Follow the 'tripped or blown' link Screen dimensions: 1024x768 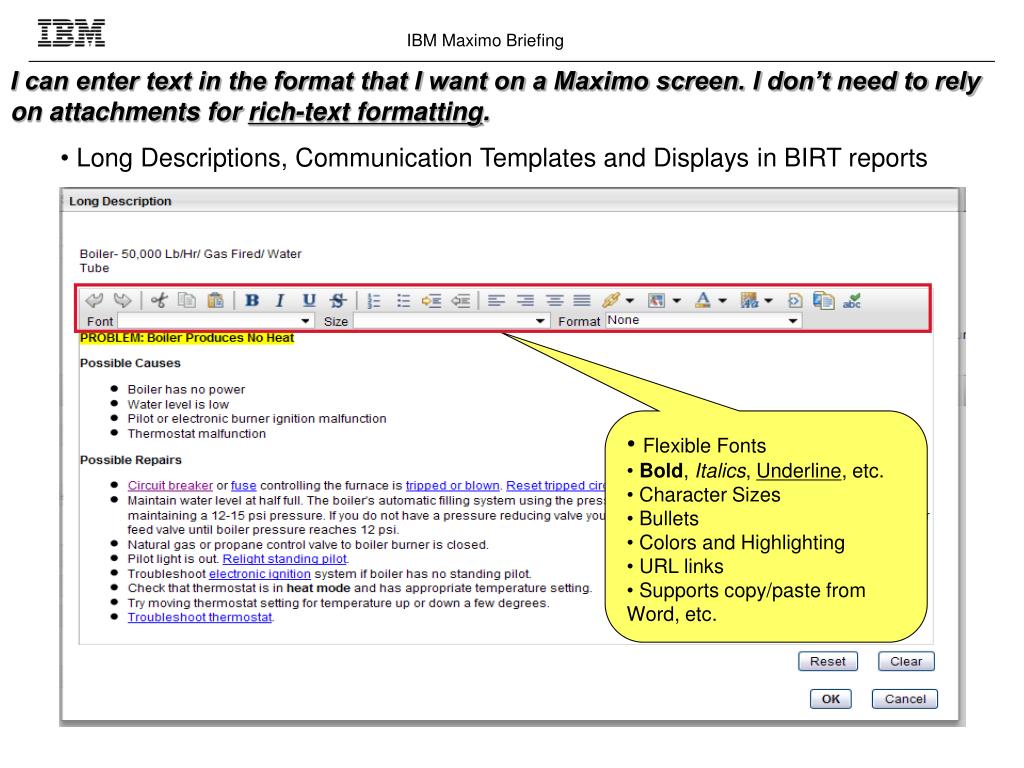click(x=453, y=485)
